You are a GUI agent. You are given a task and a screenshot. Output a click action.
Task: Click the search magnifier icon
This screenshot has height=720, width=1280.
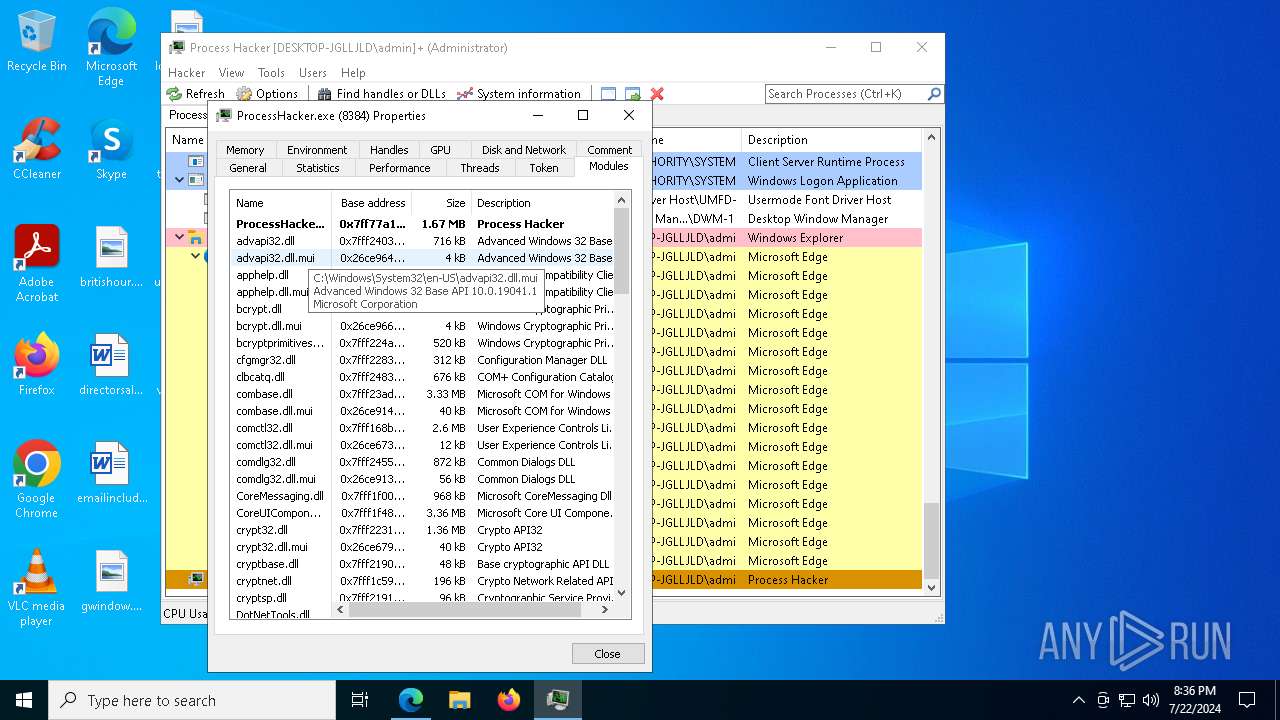point(934,94)
